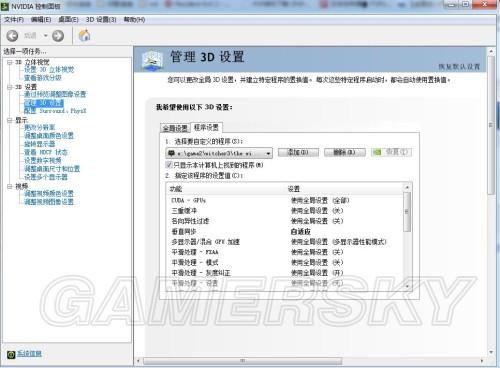Viewport: 500px width, 368px height.
Task: Select the 平滑处理 - 模式 row
Action: click(285, 262)
